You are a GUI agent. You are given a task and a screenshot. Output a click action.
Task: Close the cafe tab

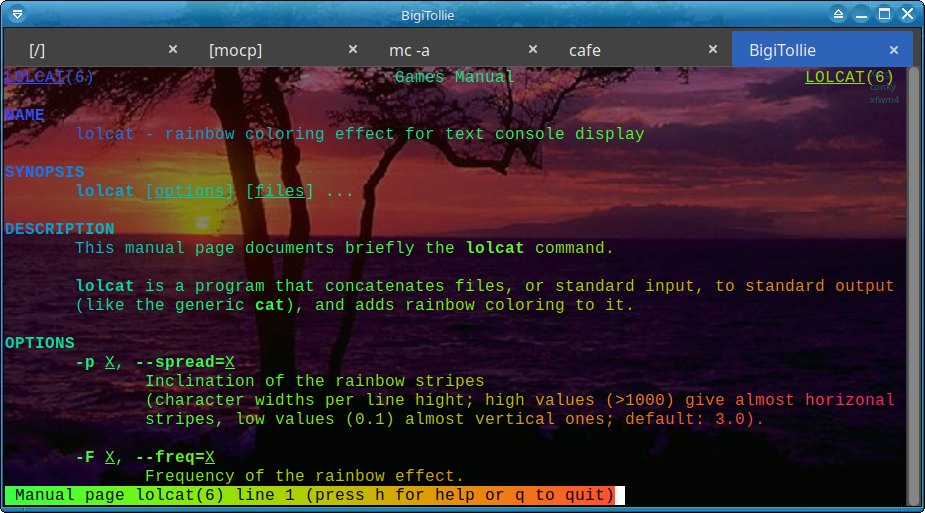click(x=712, y=49)
